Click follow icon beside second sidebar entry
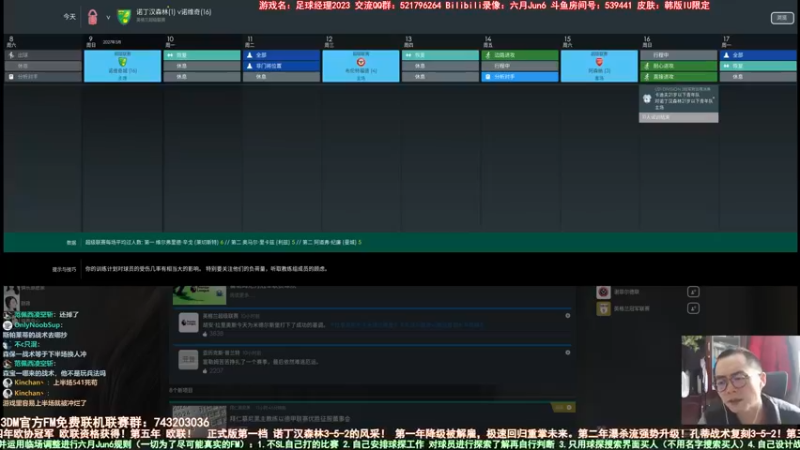800x450 pixels. click(693, 308)
